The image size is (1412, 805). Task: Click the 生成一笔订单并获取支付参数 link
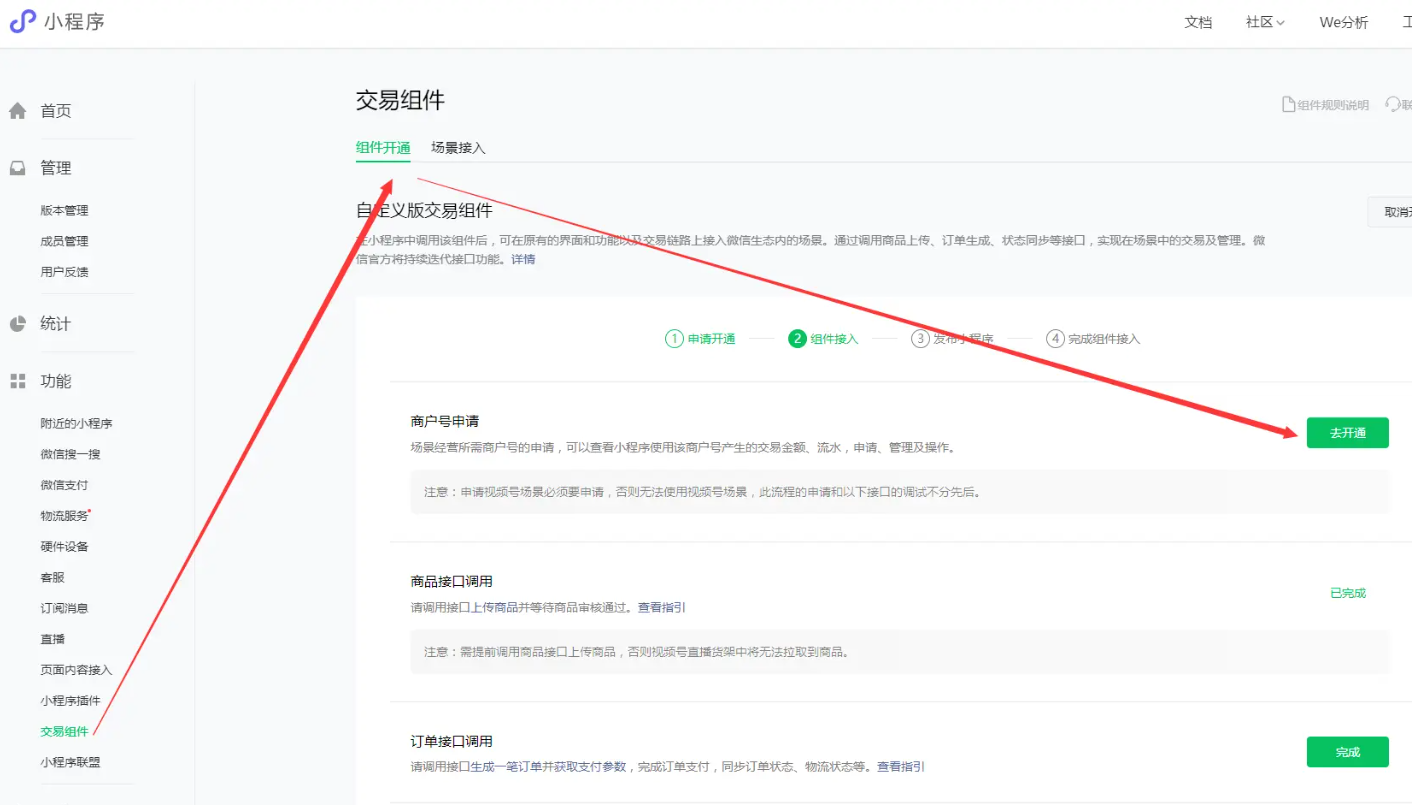click(x=548, y=767)
